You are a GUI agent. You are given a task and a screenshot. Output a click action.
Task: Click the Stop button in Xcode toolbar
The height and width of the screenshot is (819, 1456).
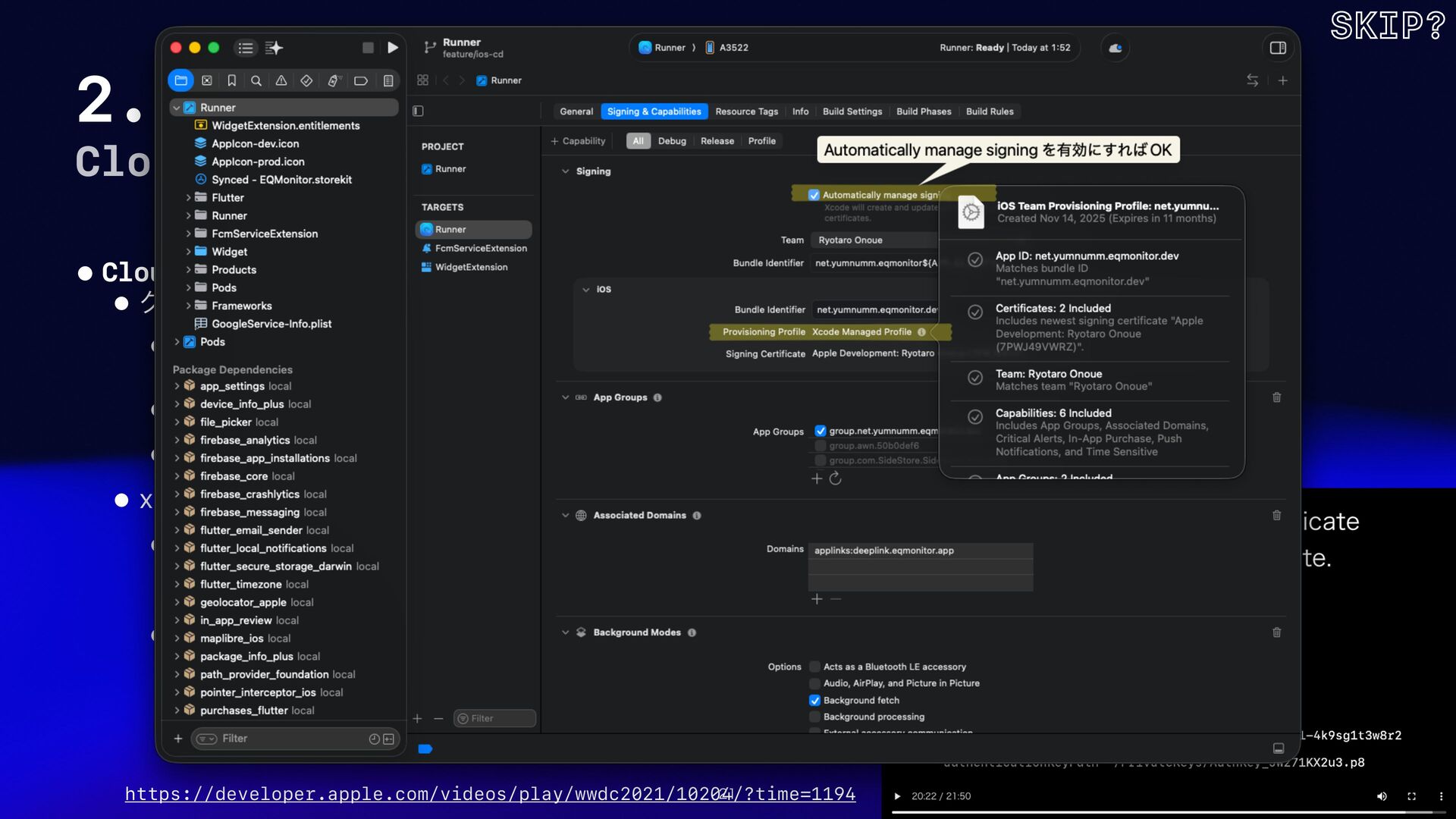(x=368, y=48)
